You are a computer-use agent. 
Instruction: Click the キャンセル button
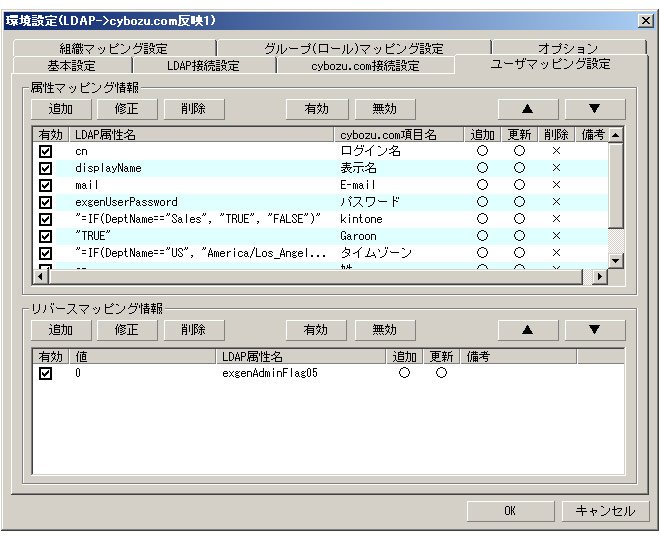tap(605, 511)
